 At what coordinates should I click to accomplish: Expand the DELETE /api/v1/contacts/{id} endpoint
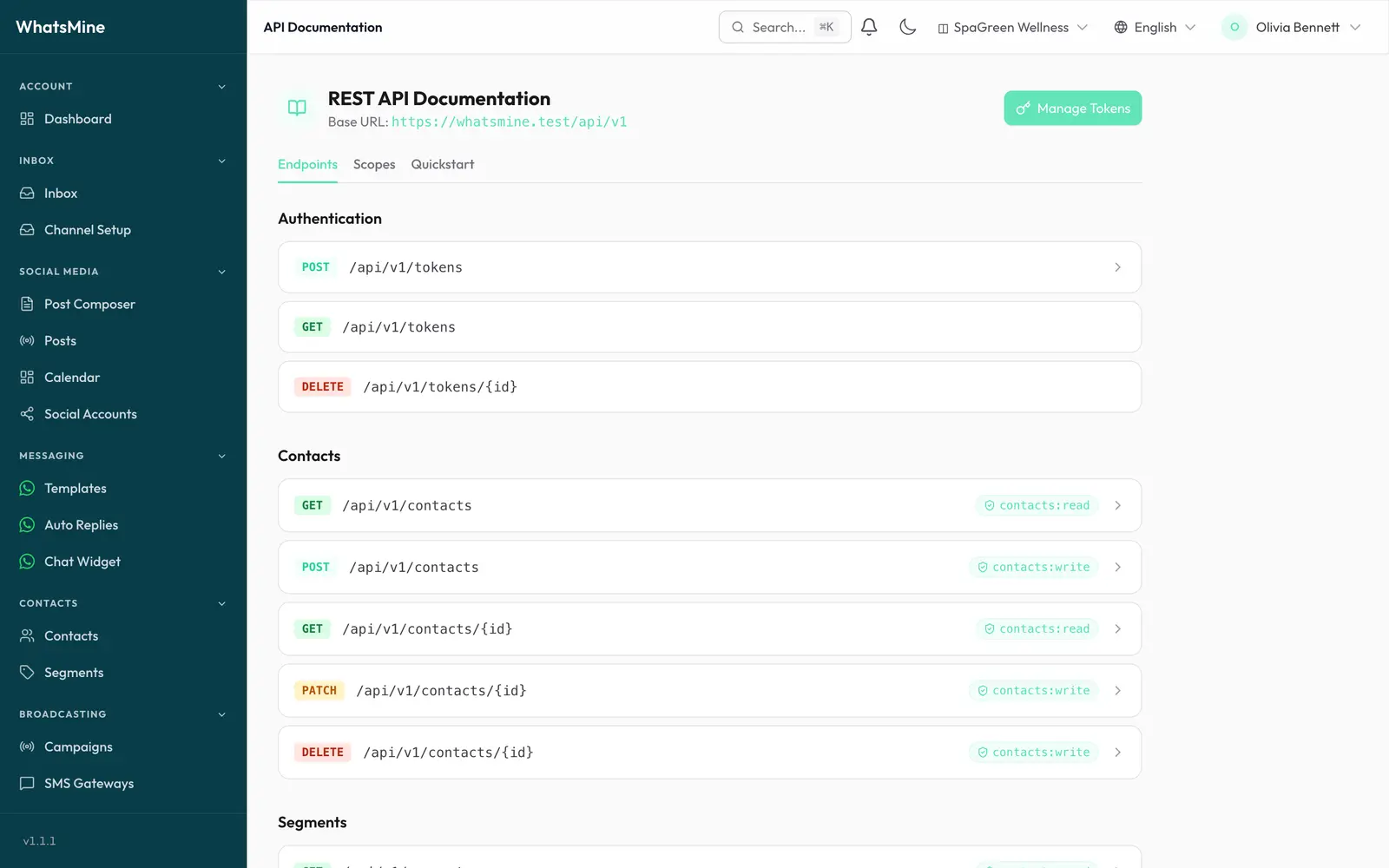tap(709, 753)
